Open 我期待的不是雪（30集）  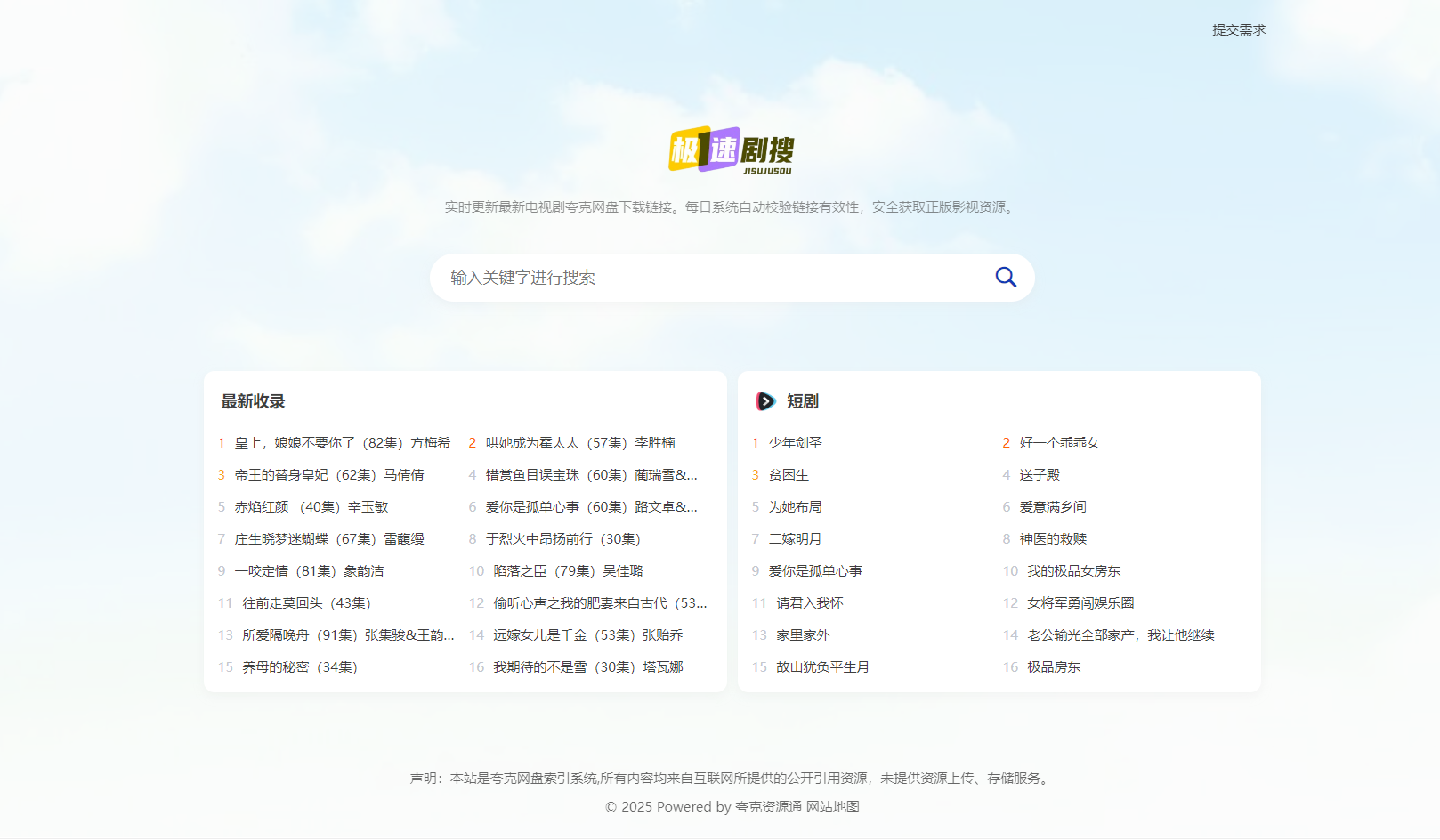pos(588,667)
